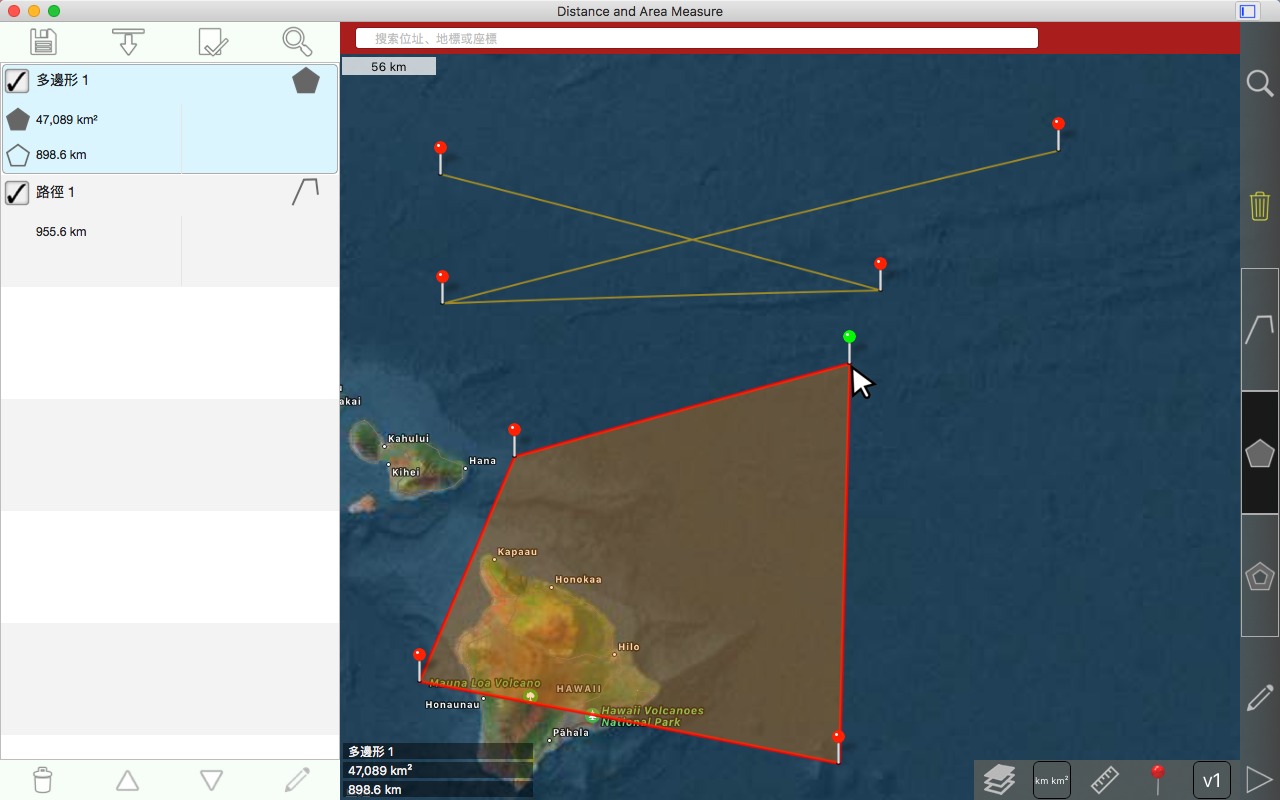Click the yellow trash can icon
Viewport: 1280px width, 800px height.
(x=1259, y=206)
